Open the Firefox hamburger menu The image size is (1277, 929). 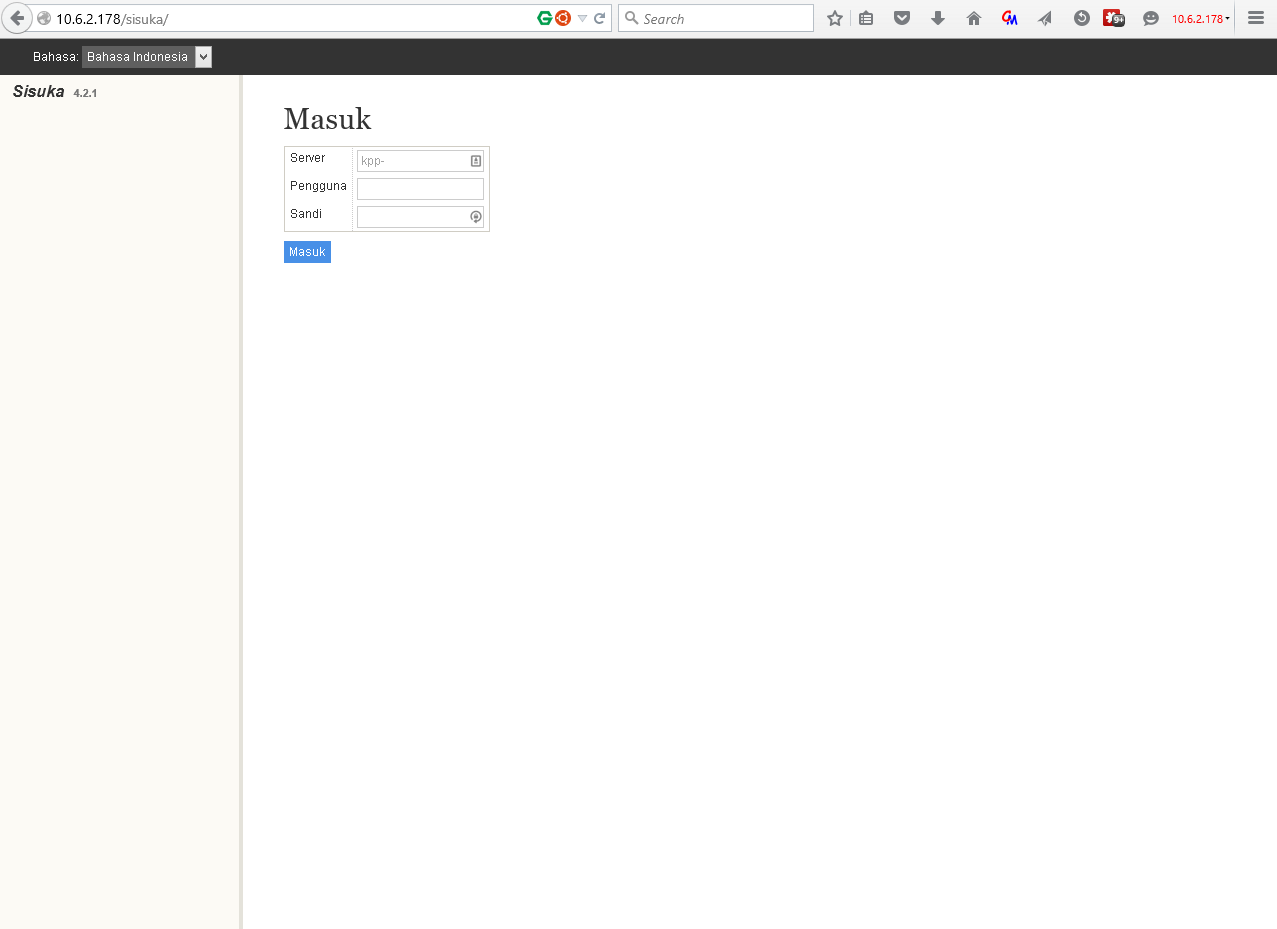tap(1256, 18)
